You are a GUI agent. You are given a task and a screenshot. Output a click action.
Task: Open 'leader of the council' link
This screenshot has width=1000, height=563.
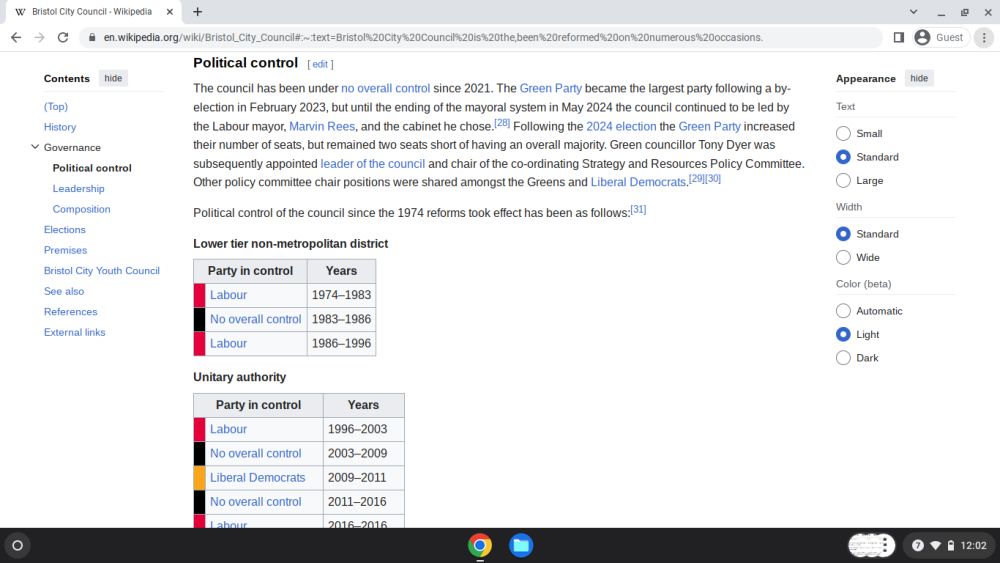(x=372, y=164)
